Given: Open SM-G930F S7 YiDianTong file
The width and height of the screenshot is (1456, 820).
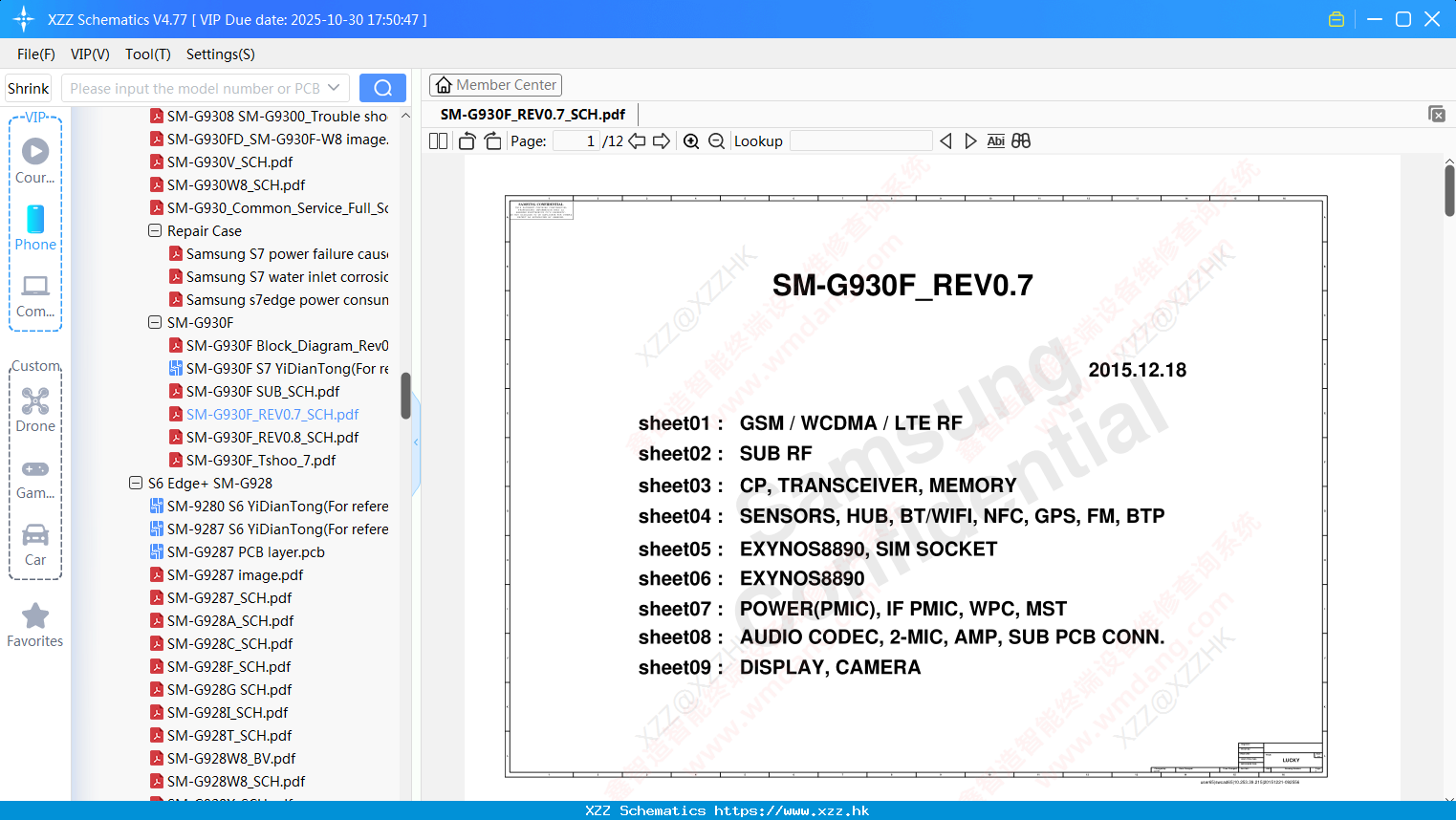Looking at the screenshot, I should coord(279,368).
